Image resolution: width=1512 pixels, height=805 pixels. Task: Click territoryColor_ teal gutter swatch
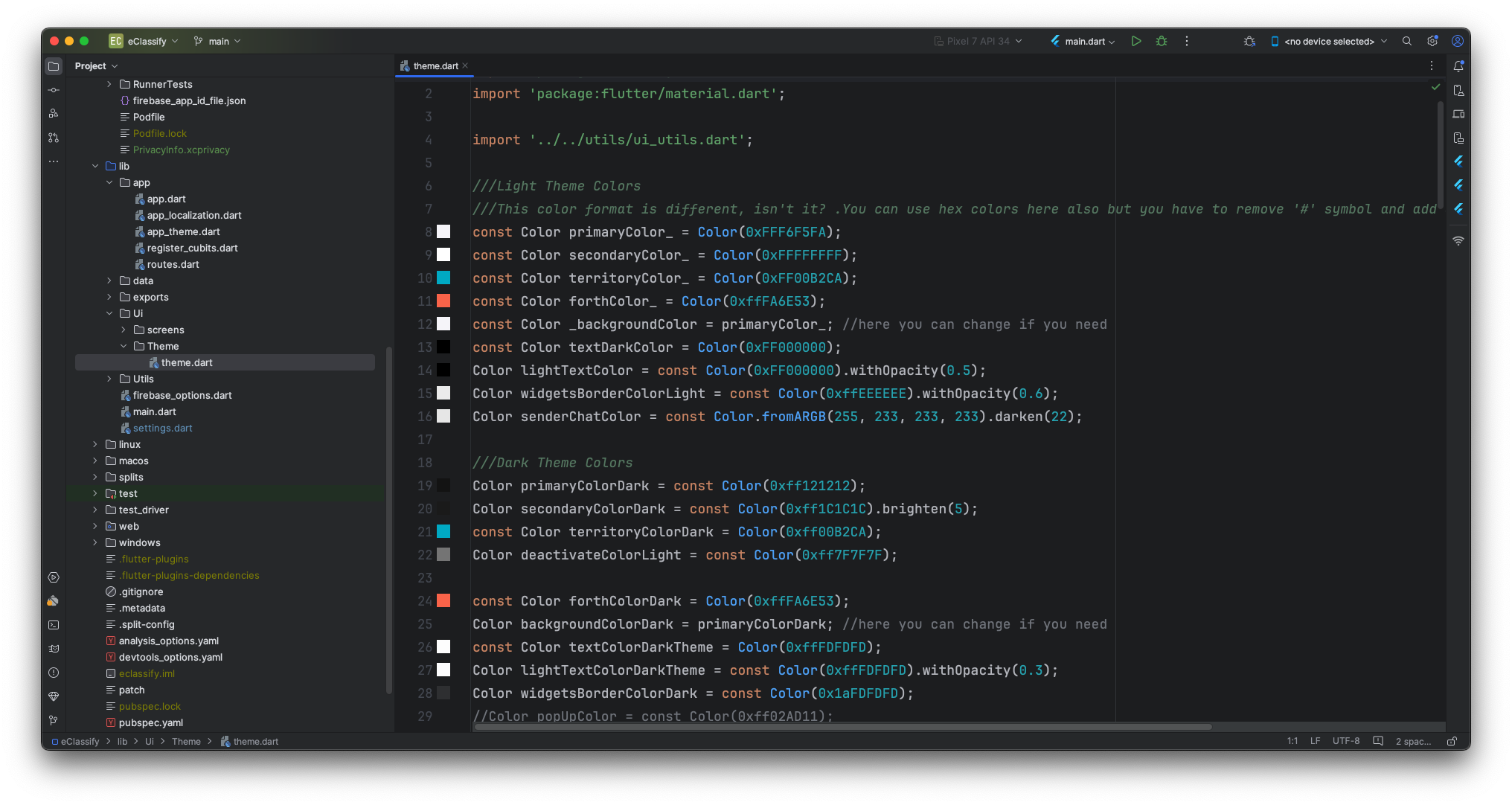[x=443, y=278]
